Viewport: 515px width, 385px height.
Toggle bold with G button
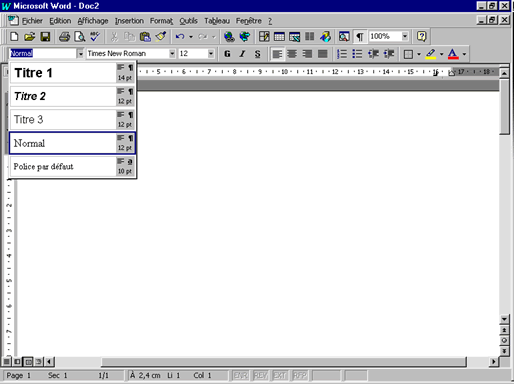pyautogui.click(x=227, y=54)
